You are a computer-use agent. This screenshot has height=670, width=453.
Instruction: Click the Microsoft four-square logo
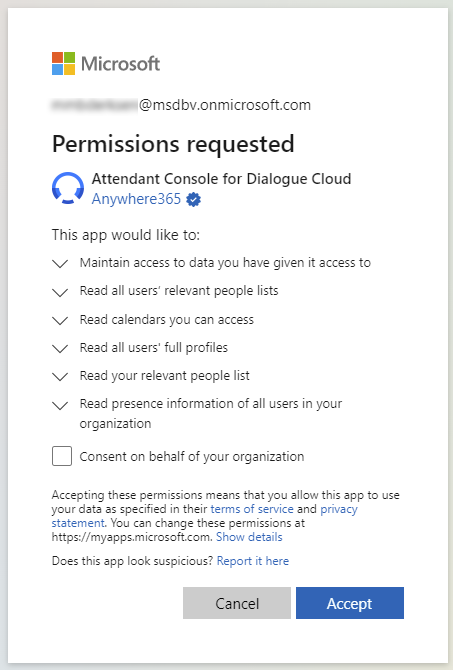(x=63, y=64)
